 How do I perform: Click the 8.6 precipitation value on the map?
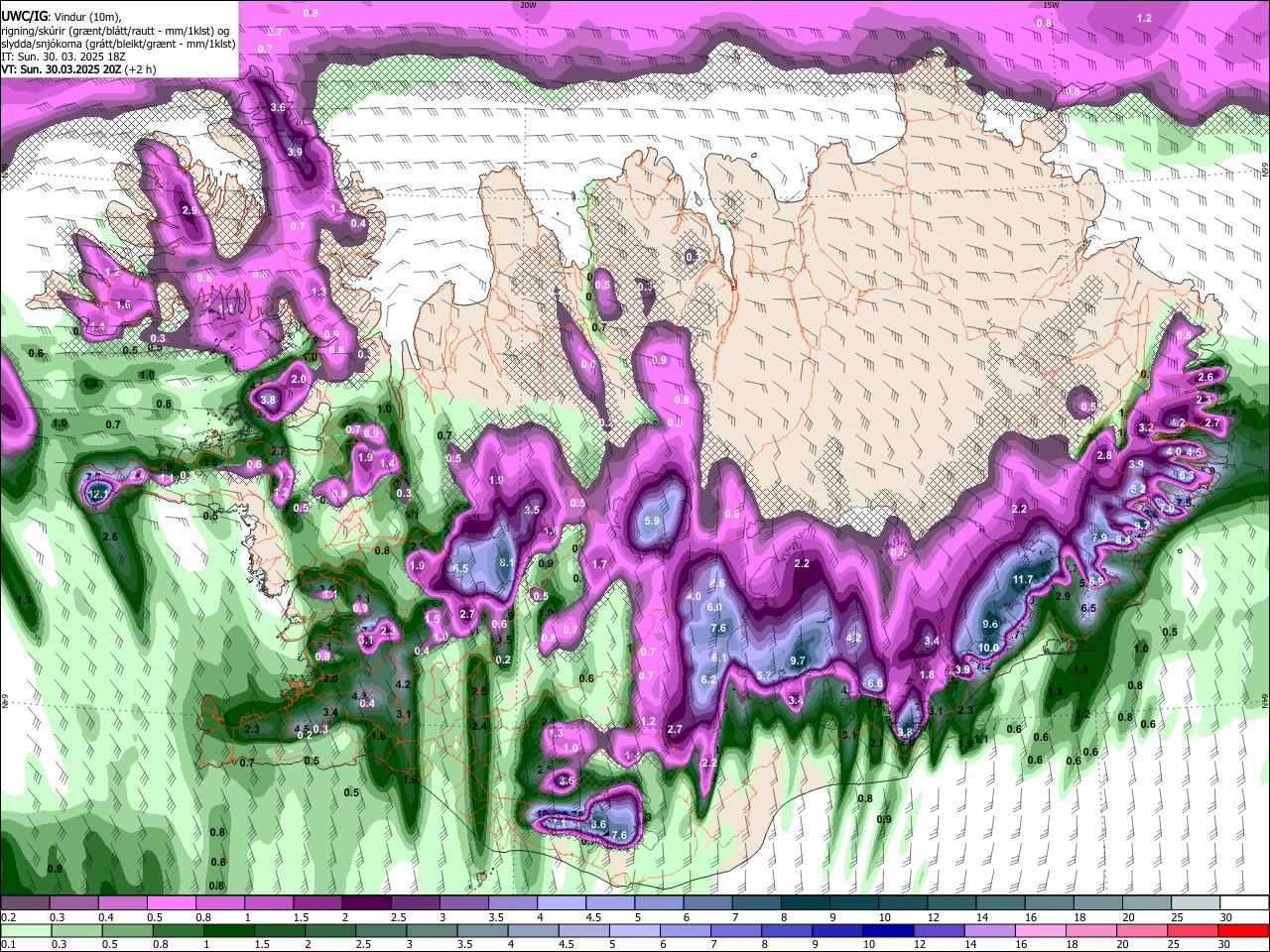pos(598,824)
